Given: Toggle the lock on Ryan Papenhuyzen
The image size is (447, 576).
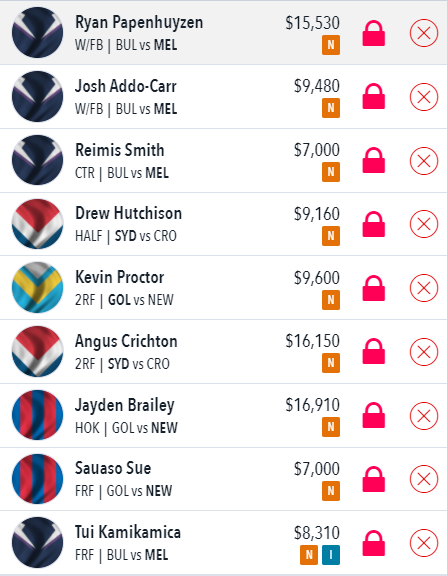Looking at the screenshot, I should tap(374, 33).
